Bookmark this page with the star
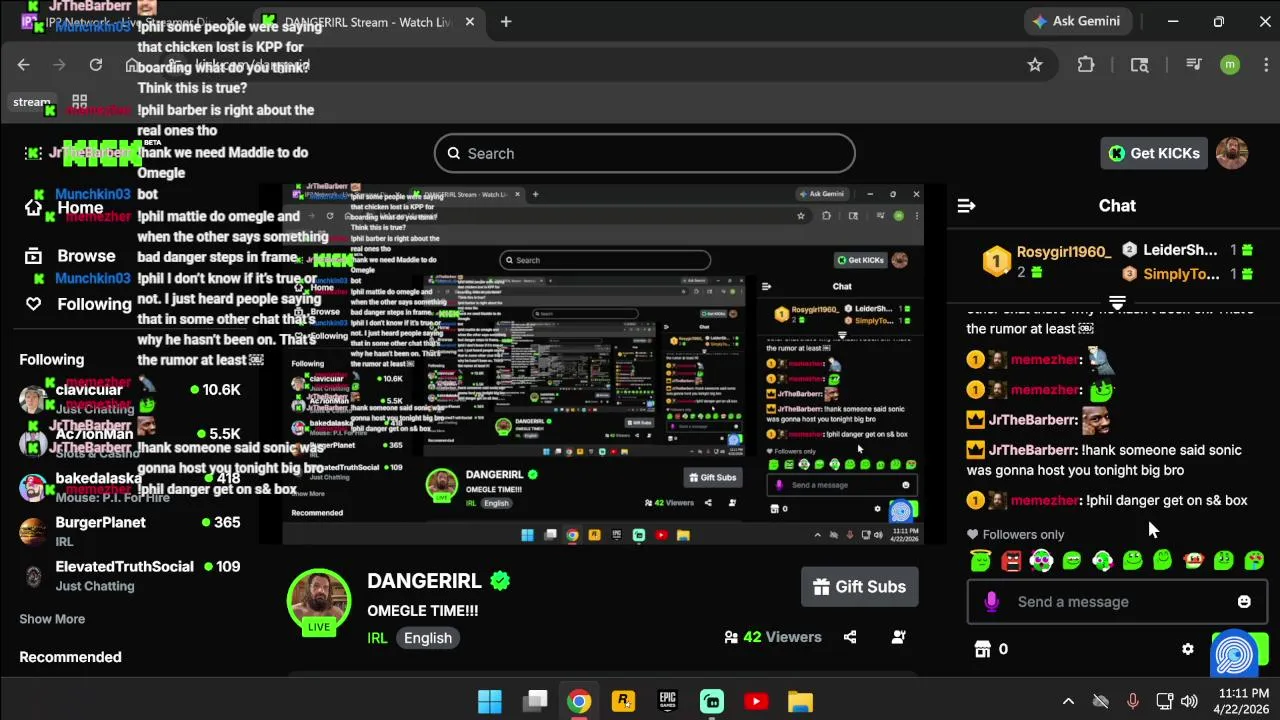Viewport: 1280px width, 720px height. point(1035,65)
